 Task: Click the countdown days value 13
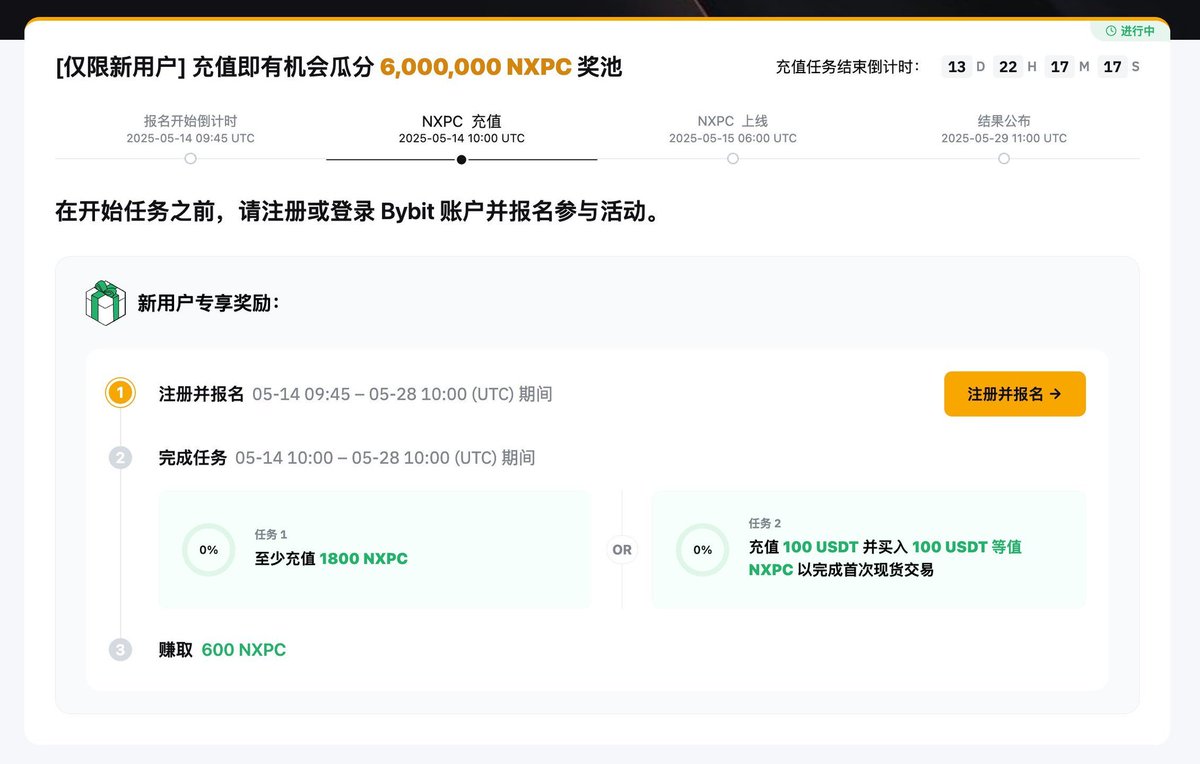[x=957, y=67]
